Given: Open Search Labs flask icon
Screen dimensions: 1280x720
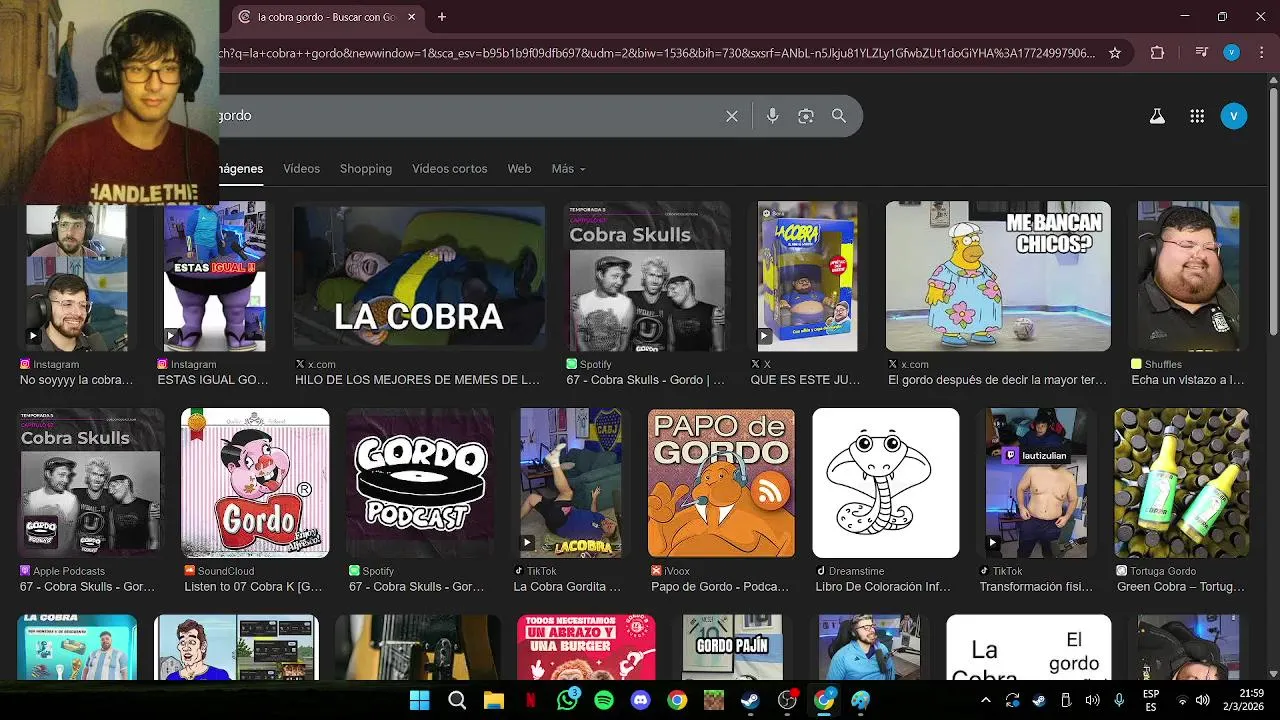Looking at the screenshot, I should coord(1157,116).
